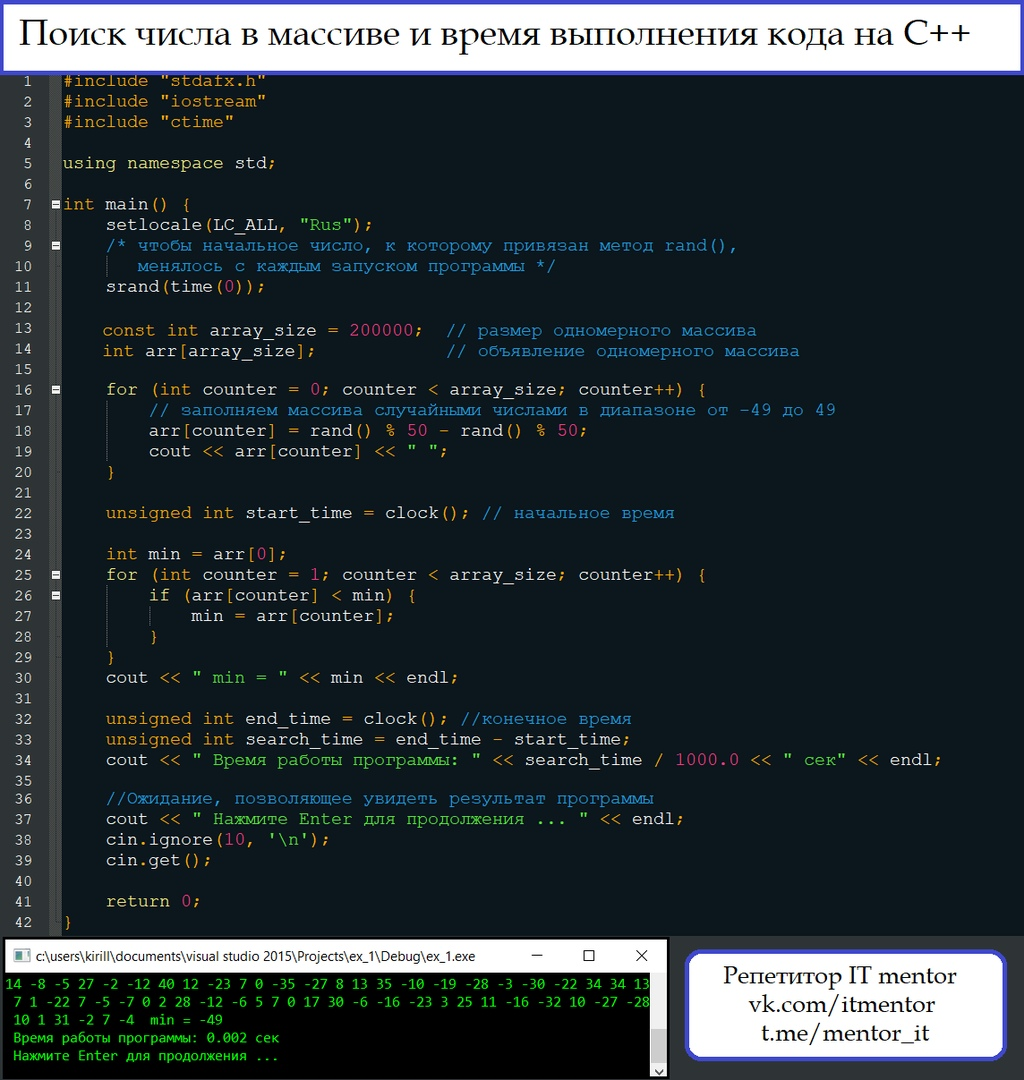
Task: Collapse the comment block fold at line 9
Action: pos(56,246)
